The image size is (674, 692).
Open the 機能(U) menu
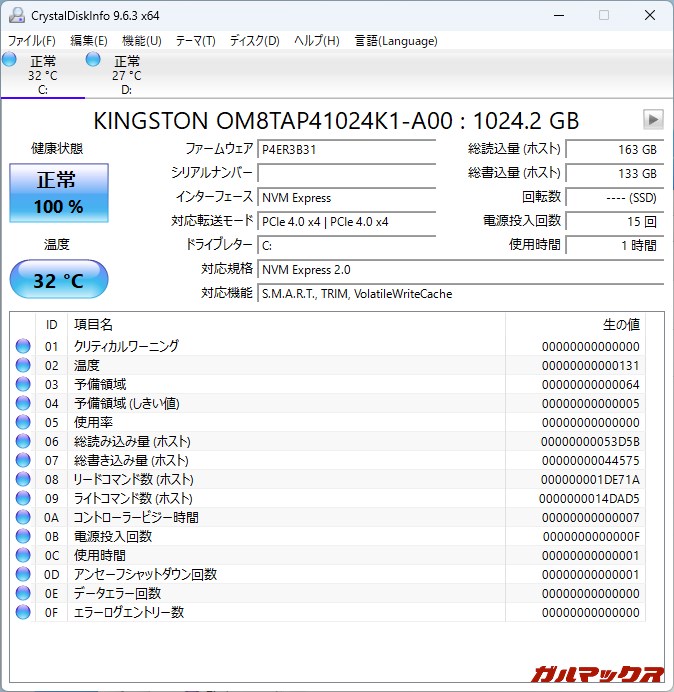[141, 41]
